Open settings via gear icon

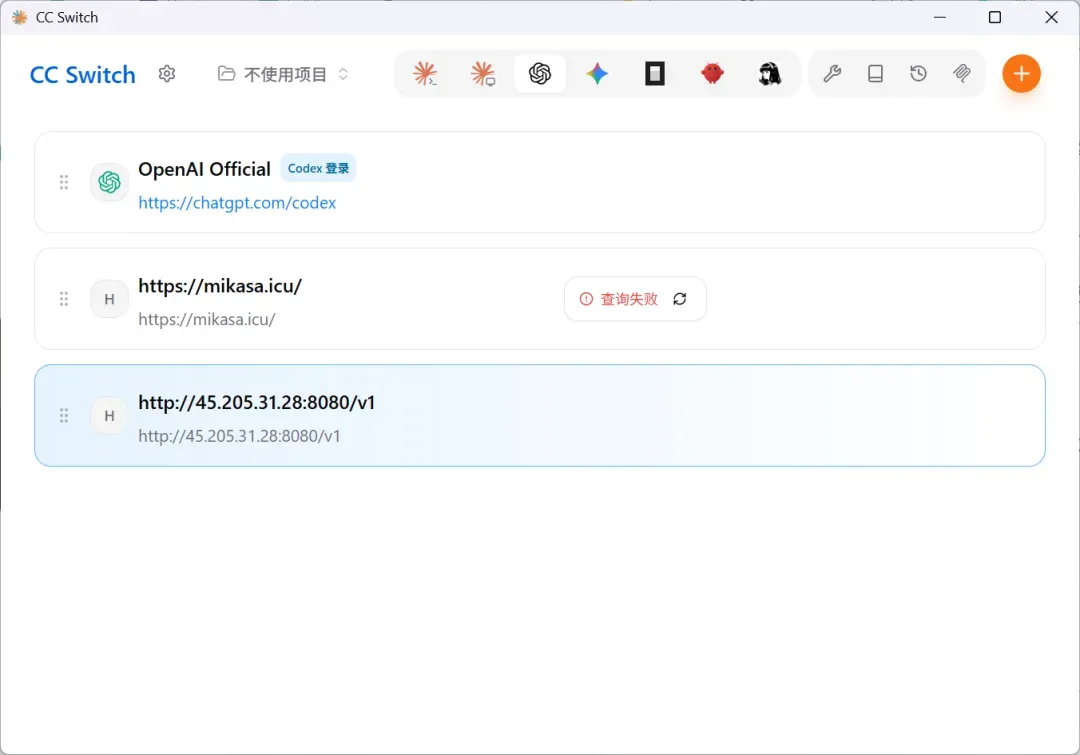(x=167, y=74)
